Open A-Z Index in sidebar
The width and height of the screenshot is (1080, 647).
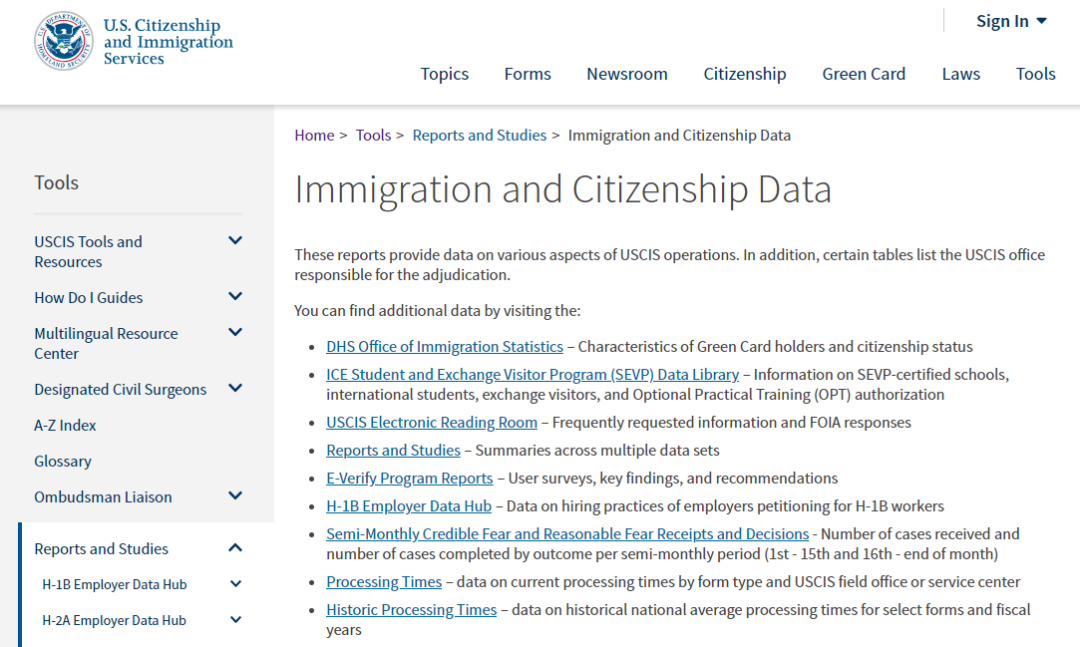click(65, 425)
